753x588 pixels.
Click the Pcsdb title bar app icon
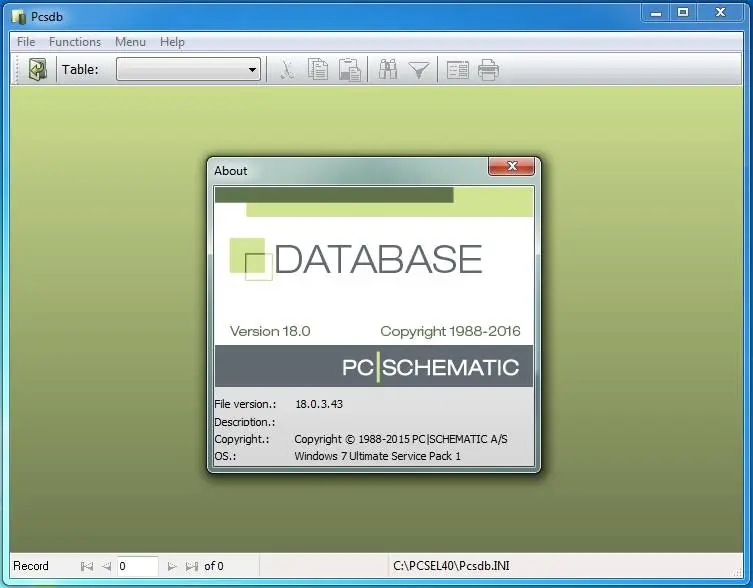pos(18,17)
